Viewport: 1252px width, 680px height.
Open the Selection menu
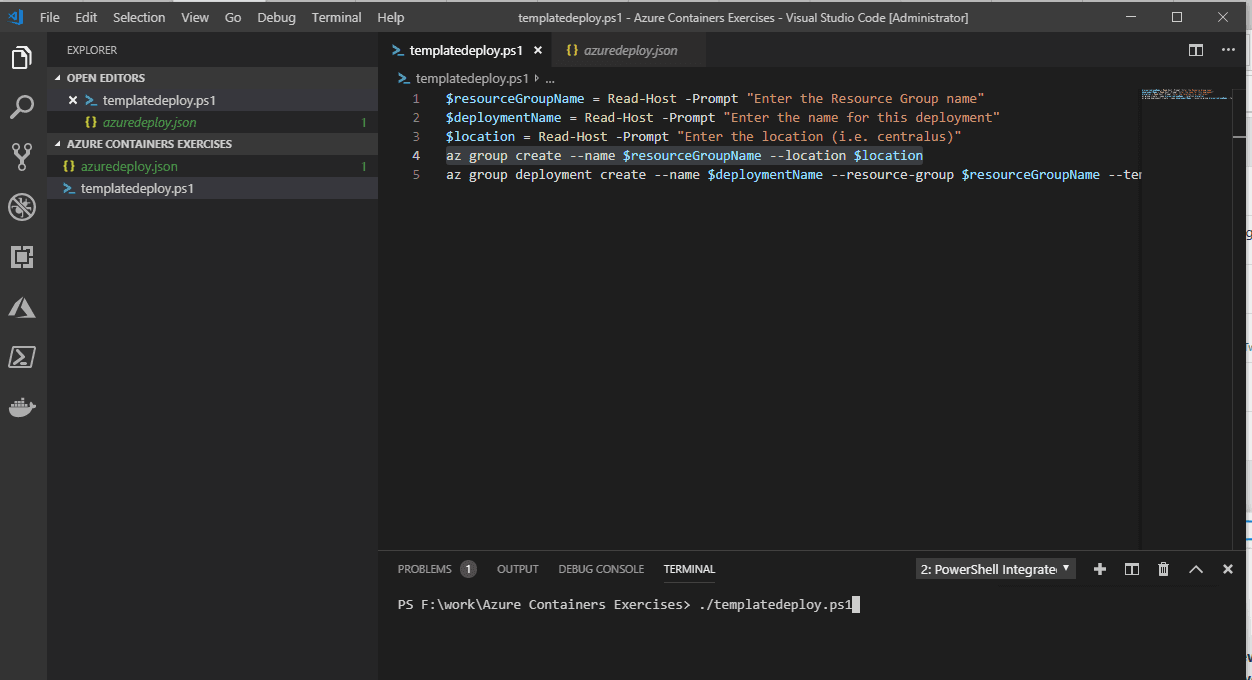coord(139,17)
